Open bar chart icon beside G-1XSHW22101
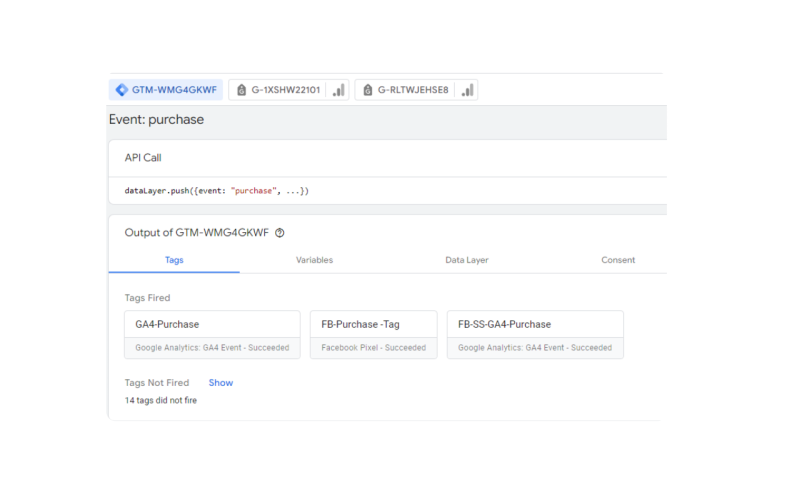800x481 pixels. 338,90
